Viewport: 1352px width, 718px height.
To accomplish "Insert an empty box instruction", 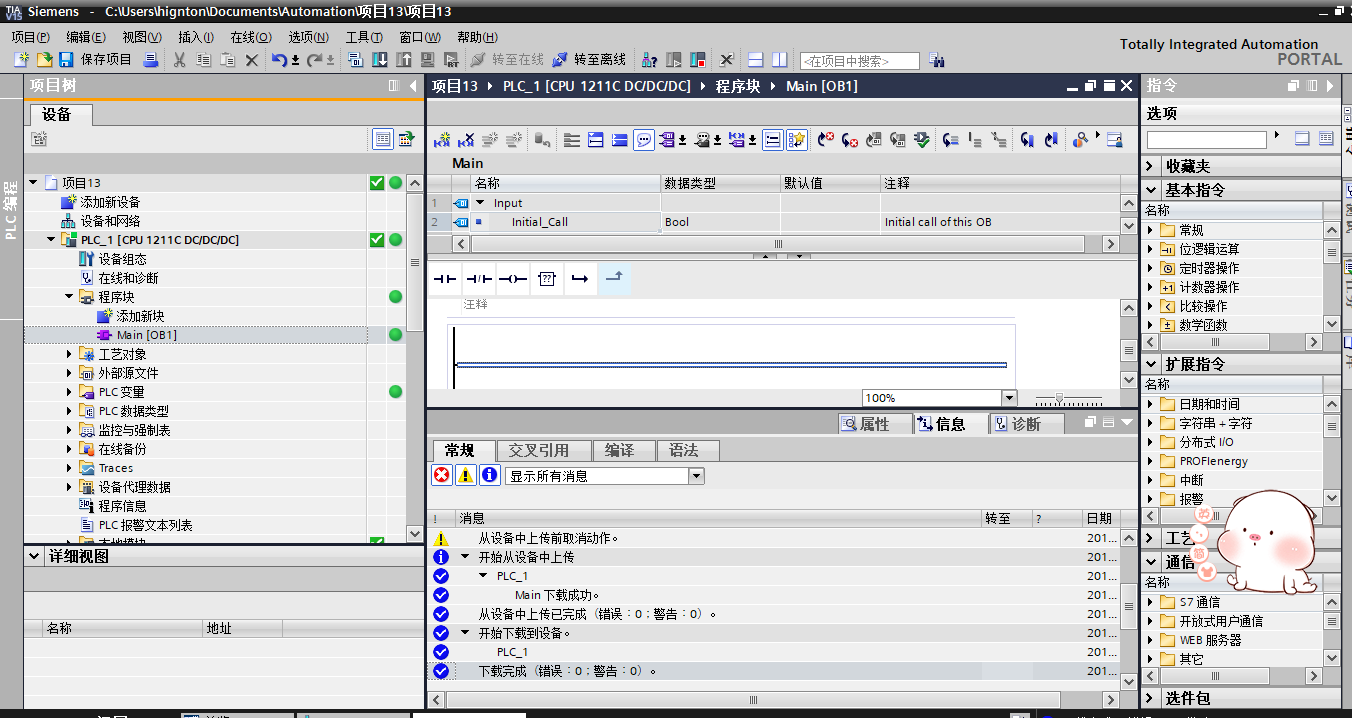I will 546,279.
